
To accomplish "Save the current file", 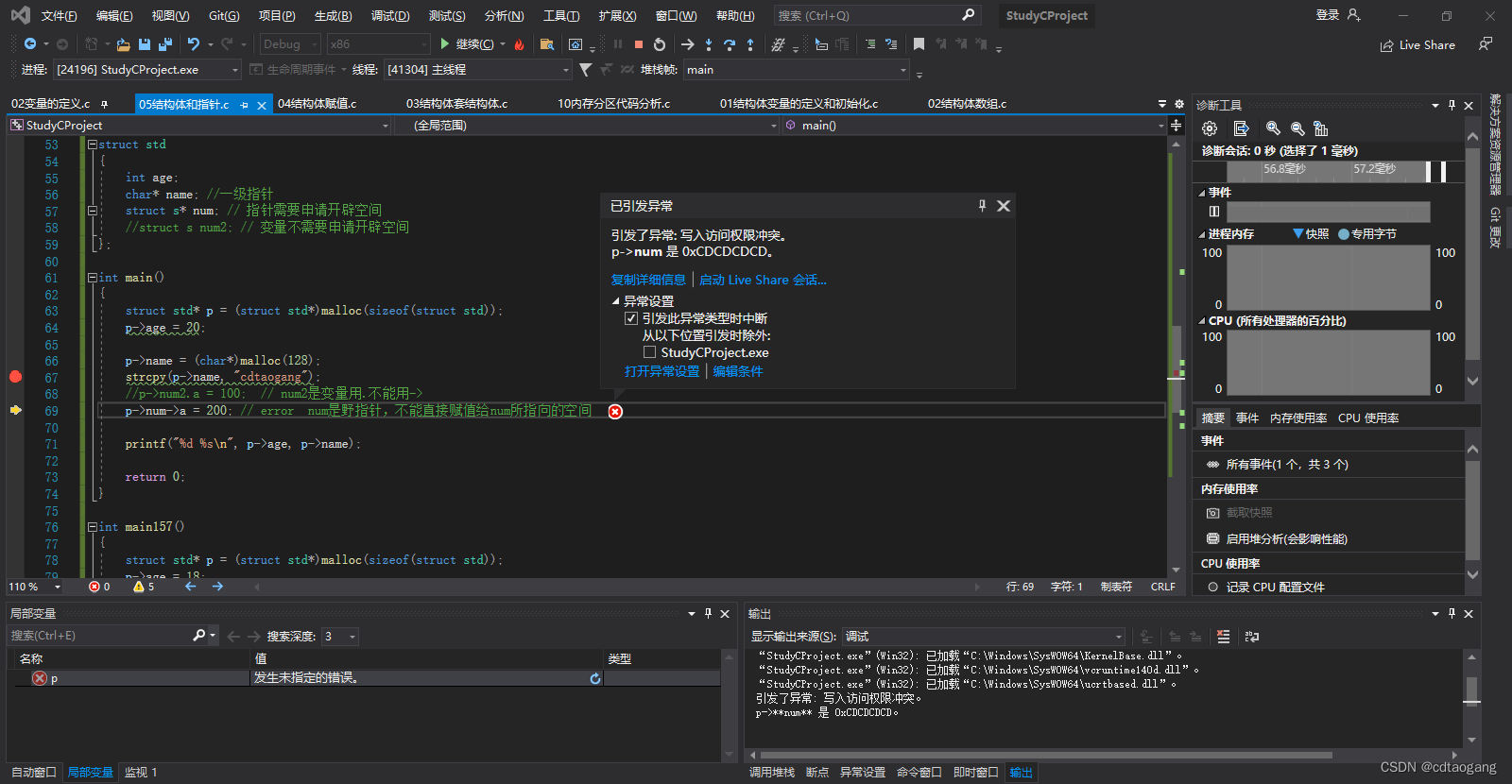I will point(145,44).
